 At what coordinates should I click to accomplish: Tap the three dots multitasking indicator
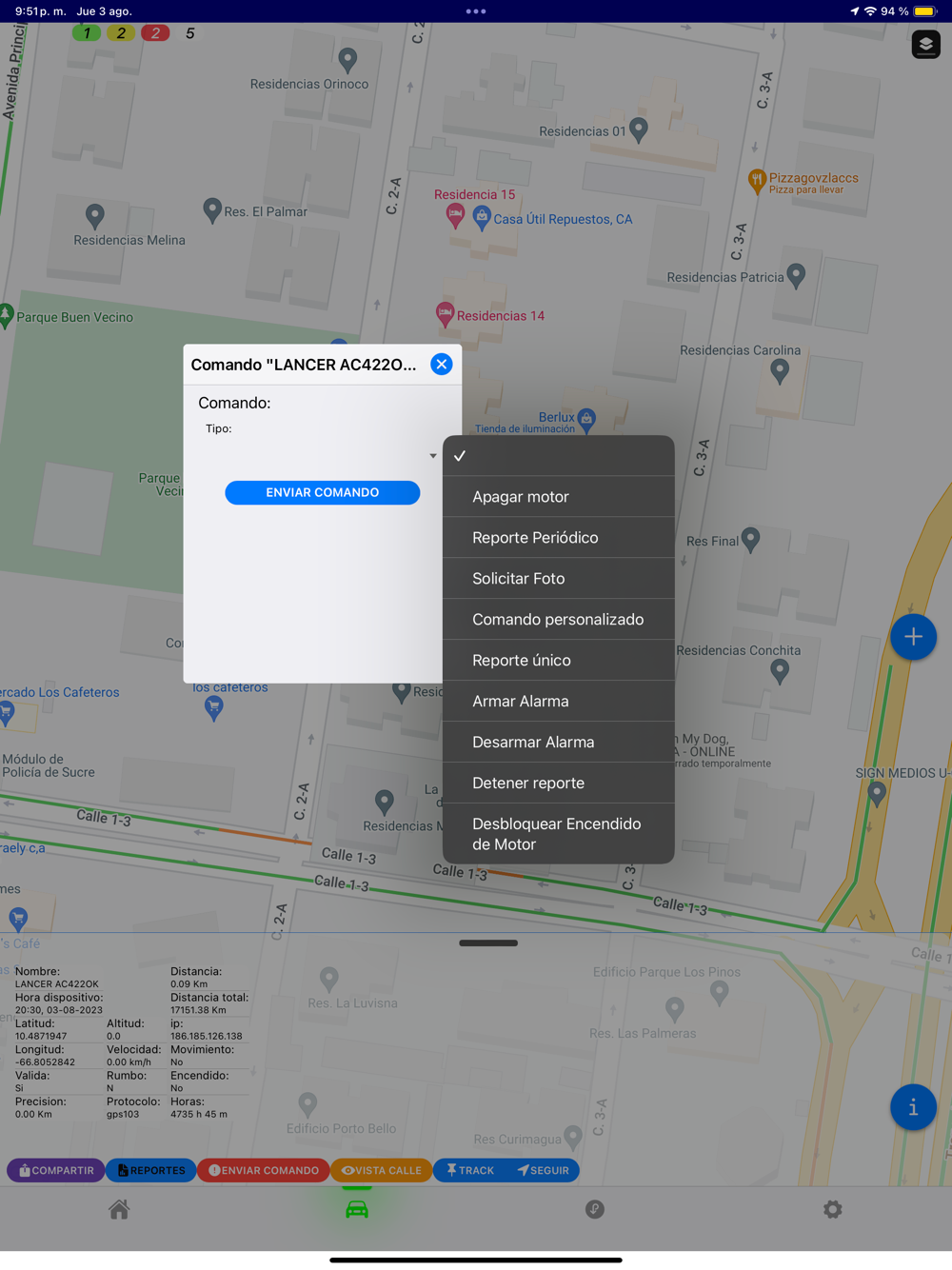[x=476, y=11]
